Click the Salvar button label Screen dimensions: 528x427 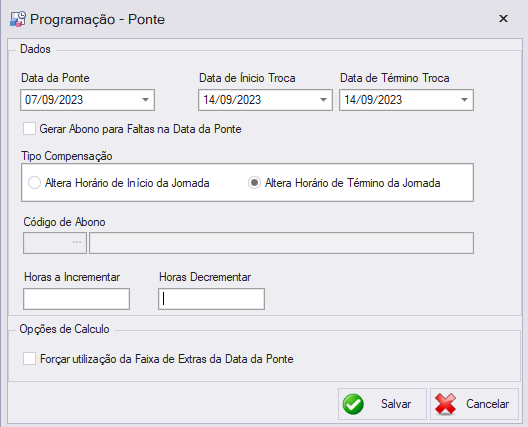pos(396,404)
